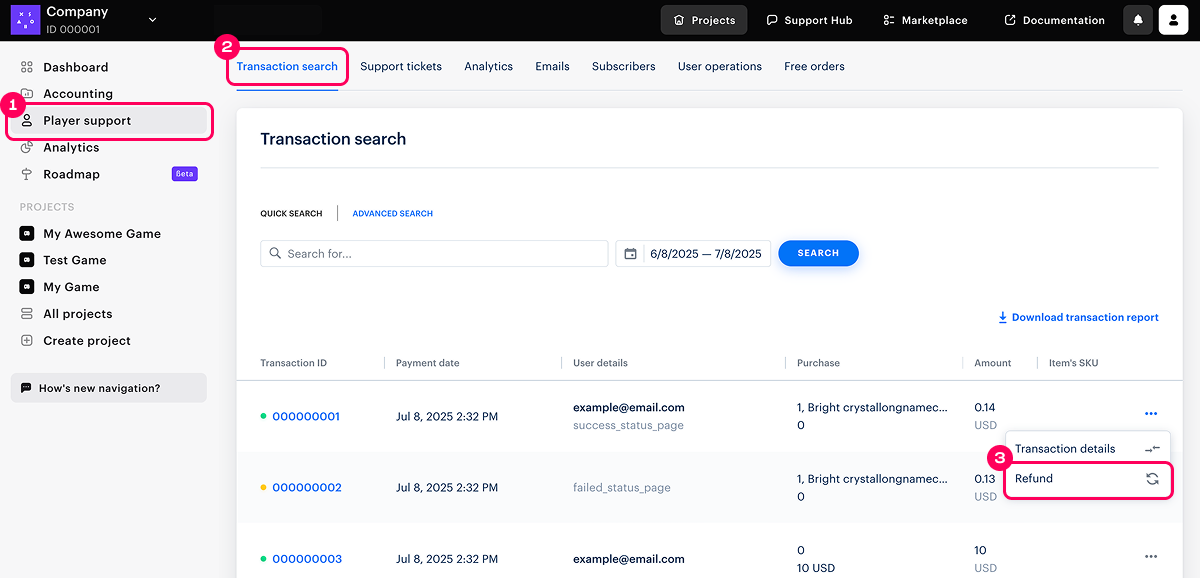The image size is (1200, 578).
Task: Click the three-dots menu for transaction 000000001
Action: coord(1151,414)
